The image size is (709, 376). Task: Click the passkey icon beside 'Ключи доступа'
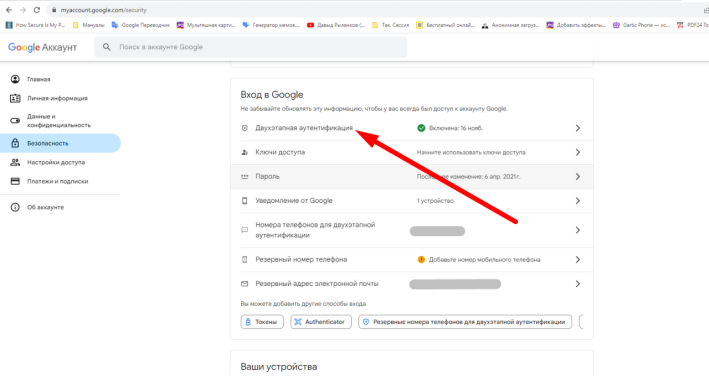(x=245, y=152)
